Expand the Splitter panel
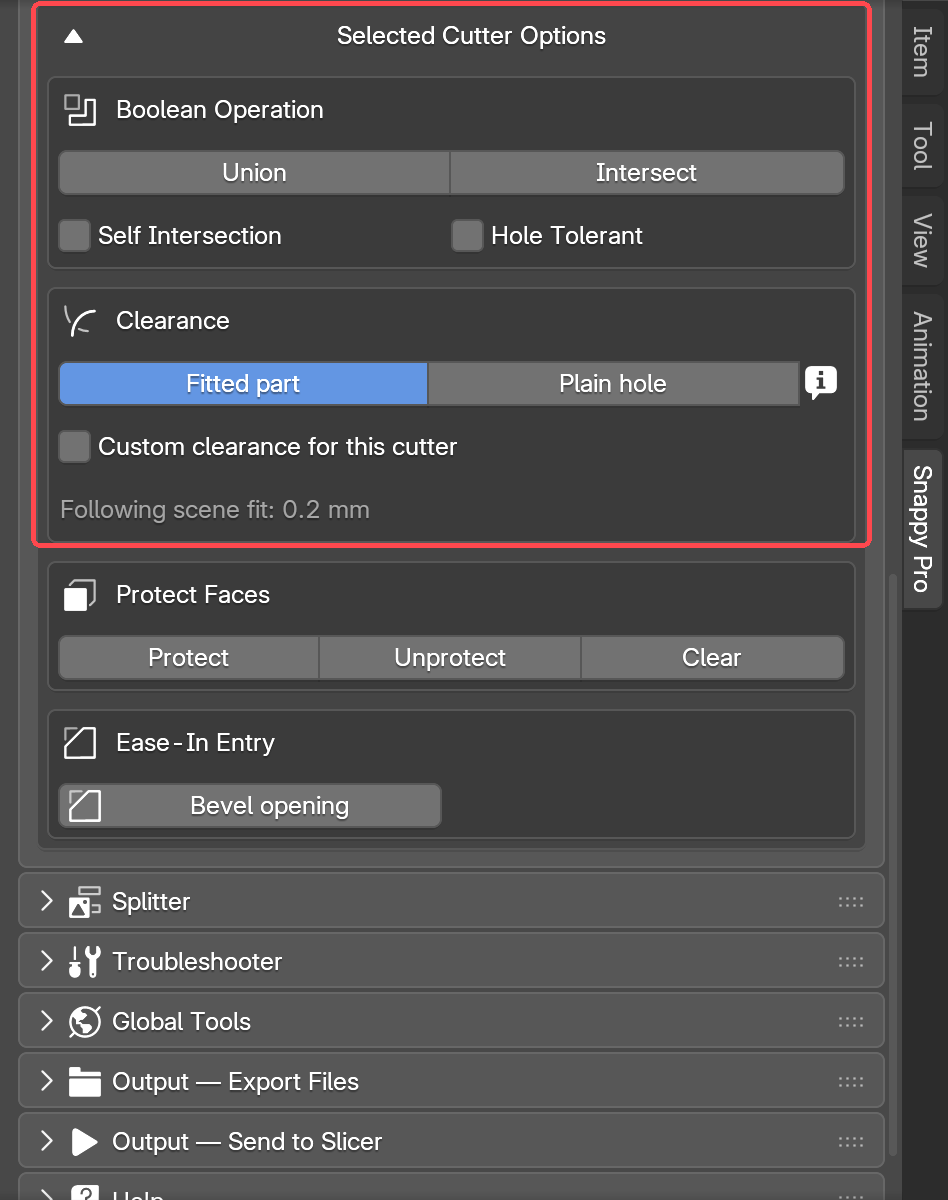 coord(46,902)
